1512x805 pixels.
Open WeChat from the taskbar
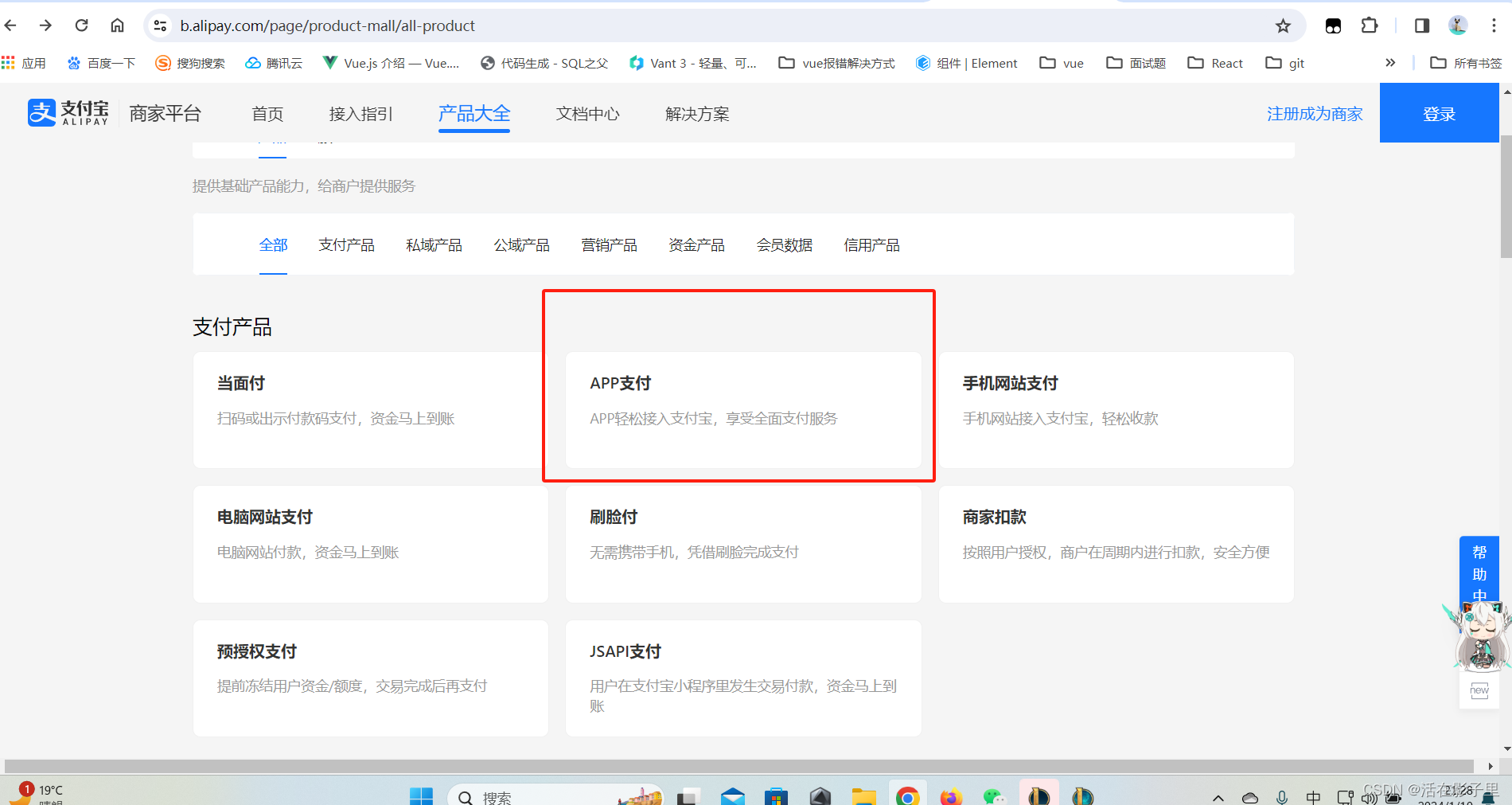tap(994, 796)
